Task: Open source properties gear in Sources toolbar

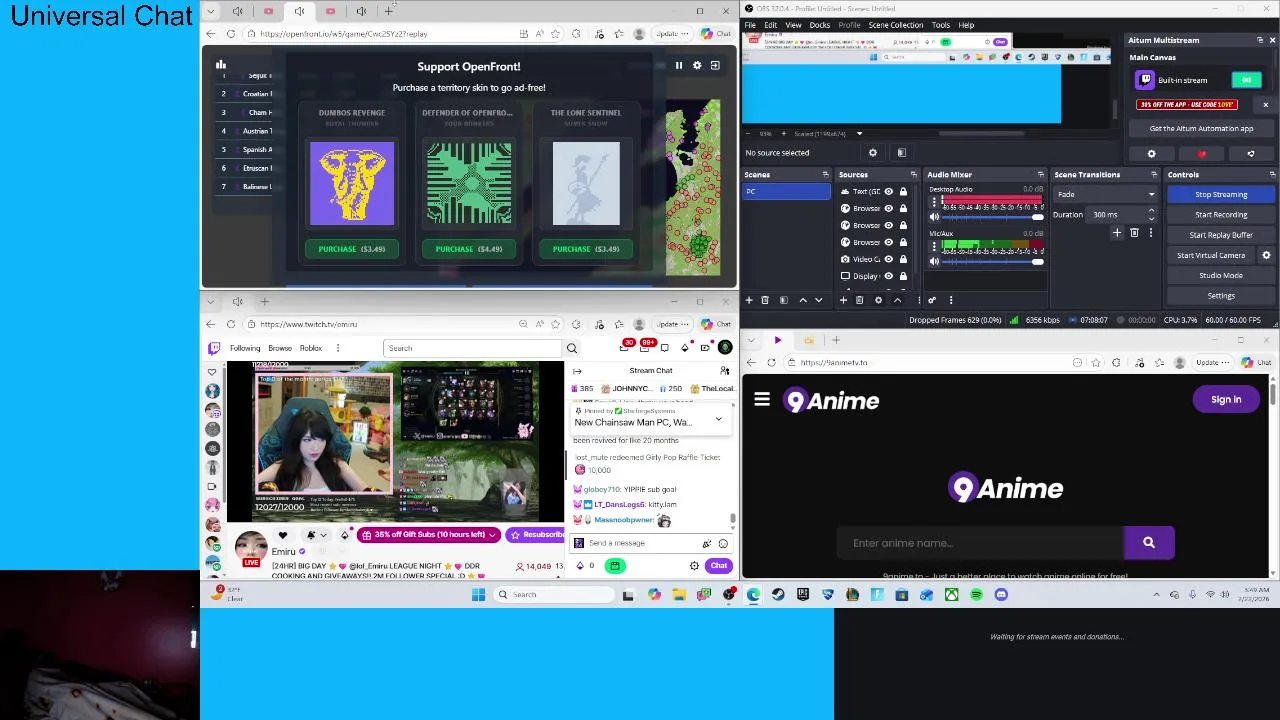Action: click(878, 300)
